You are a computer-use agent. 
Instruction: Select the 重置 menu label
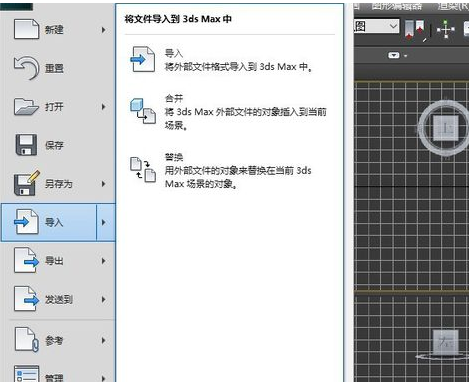(54, 69)
